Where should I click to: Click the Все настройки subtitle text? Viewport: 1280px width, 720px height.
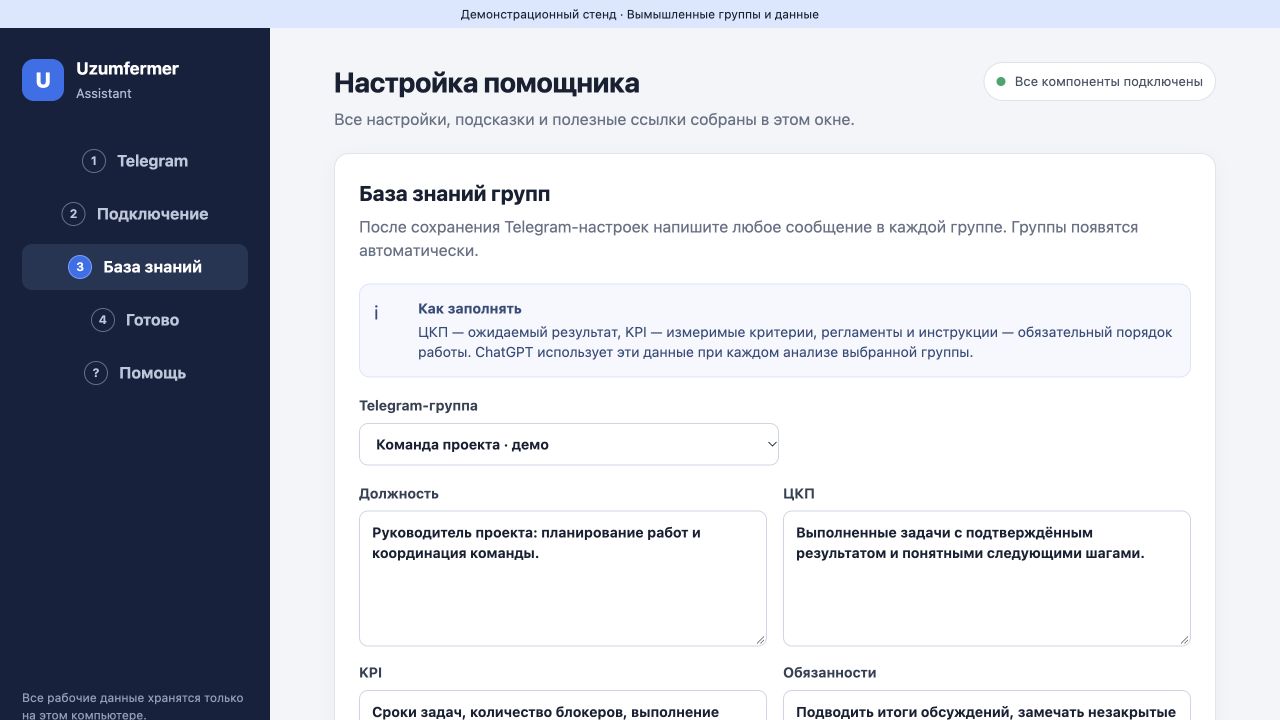594,120
